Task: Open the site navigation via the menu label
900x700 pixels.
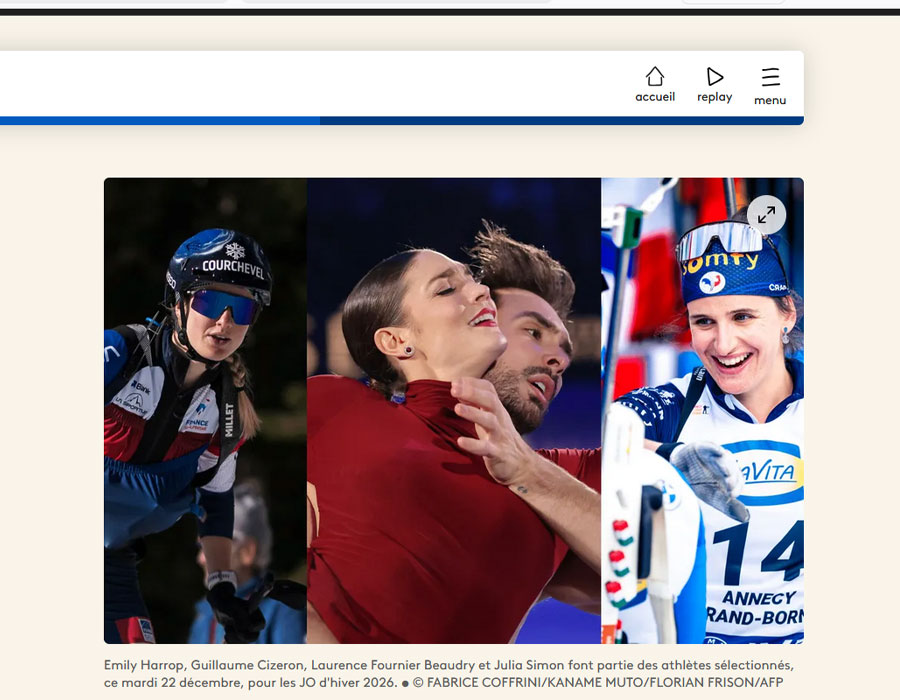Action: tap(770, 100)
